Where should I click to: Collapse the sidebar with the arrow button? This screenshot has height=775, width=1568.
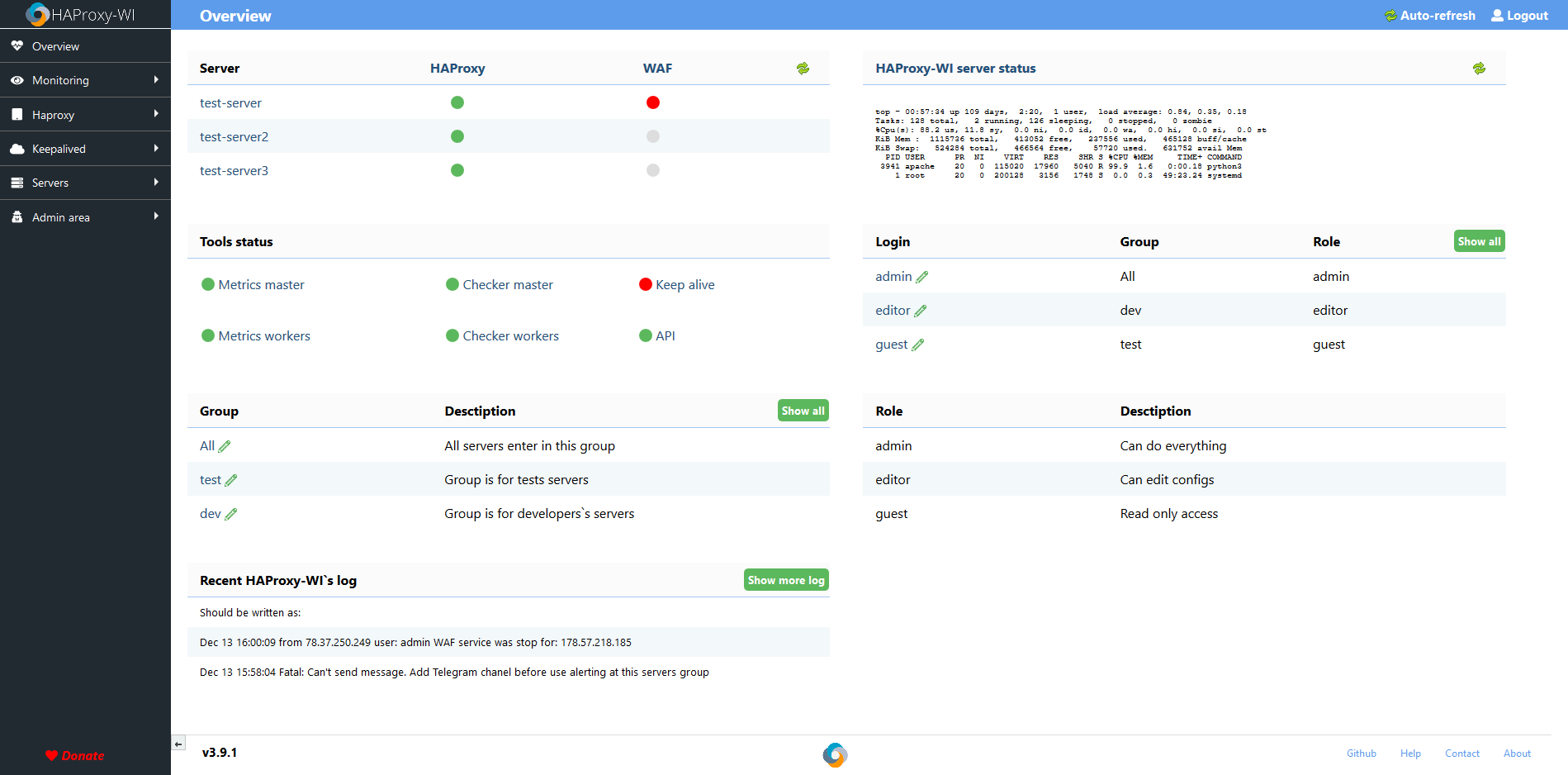click(178, 744)
